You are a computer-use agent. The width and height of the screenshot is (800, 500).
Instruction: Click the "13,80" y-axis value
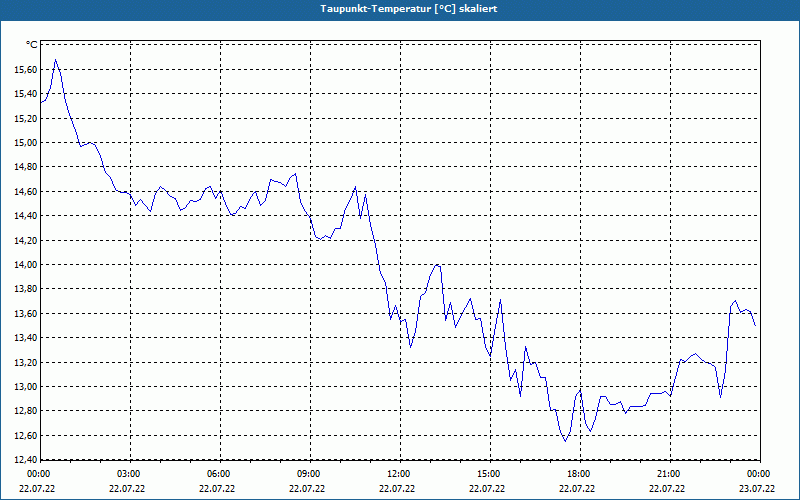tap(26, 289)
